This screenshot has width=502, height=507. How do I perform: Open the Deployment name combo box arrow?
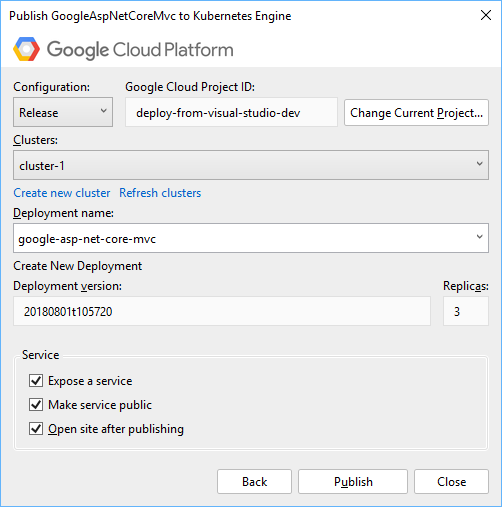tap(479, 237)
